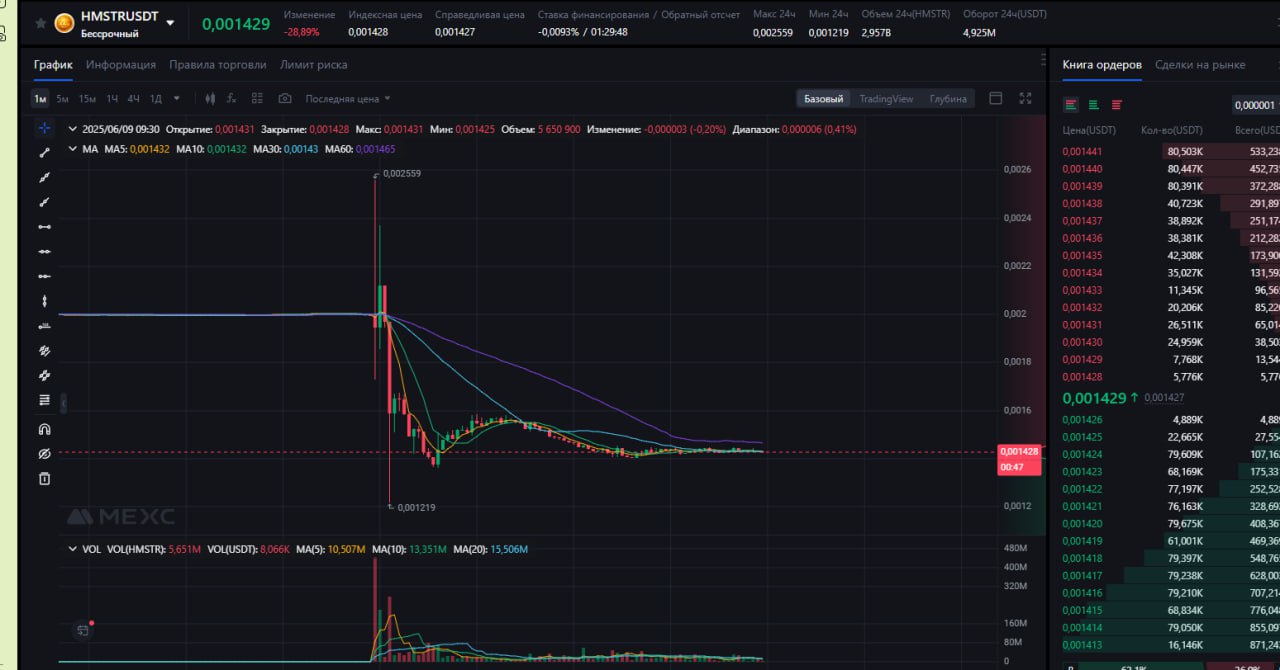The height and width of the screenshot is (670, 1280).
Task: Show combined buy and sell order book view
Action: click(1071, 105)
